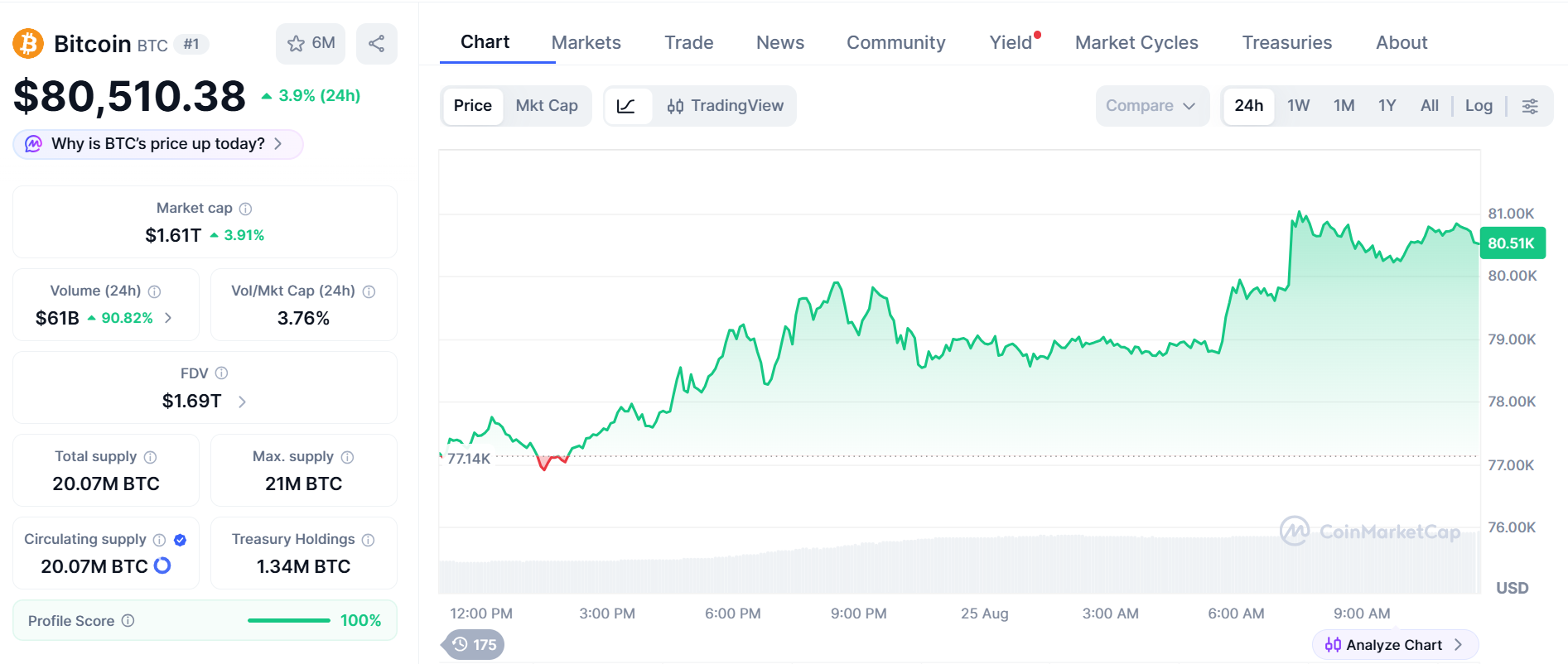Click the 1.34M BTC treasury holdings value
1568x664 pixels.
click(303, 567)
